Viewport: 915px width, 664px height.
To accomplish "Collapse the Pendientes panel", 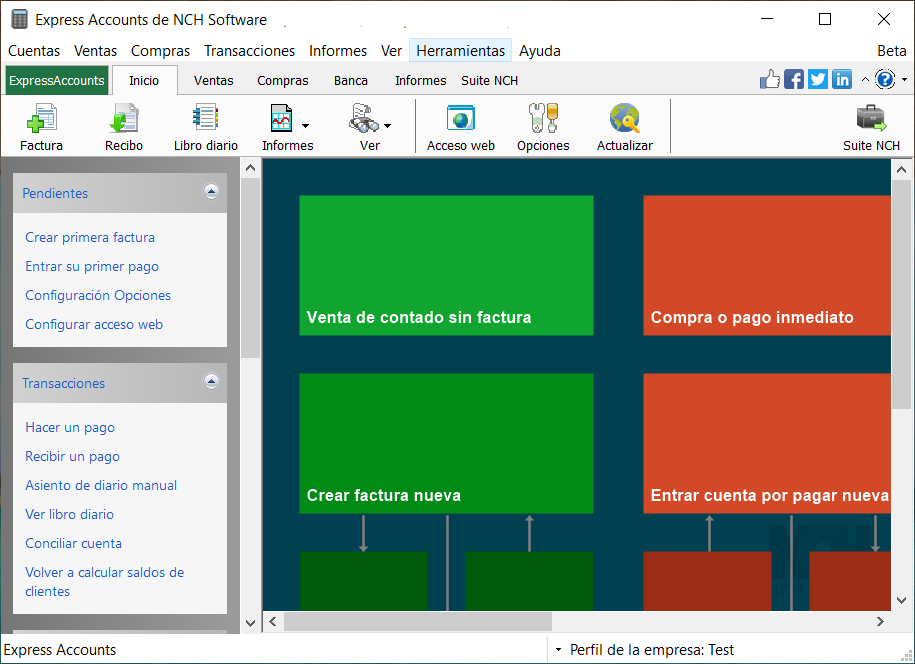I will pyautogui.click(x=211, y=191).
